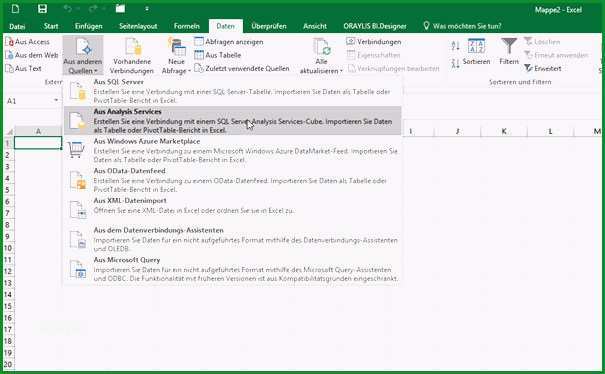Open the Alle aktualisieren dropdown
Viewport: 605px width, 374px height.
(321, 56)
